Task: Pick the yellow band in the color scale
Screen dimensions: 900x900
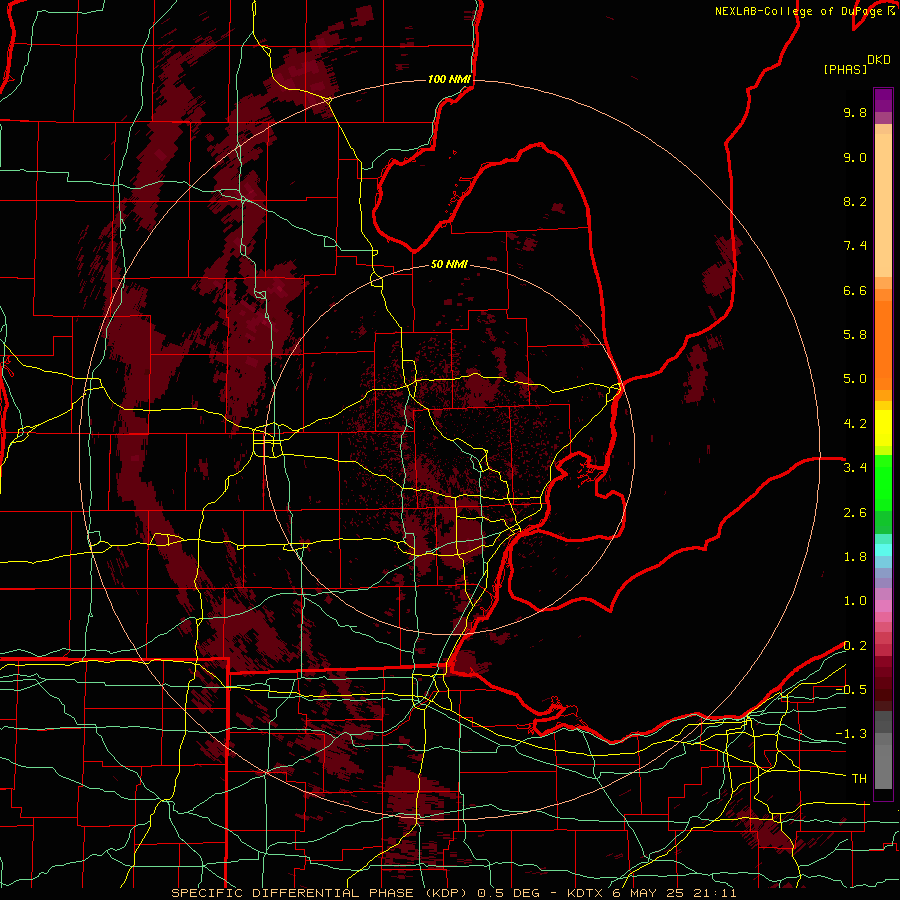Action: click(883, 428)
